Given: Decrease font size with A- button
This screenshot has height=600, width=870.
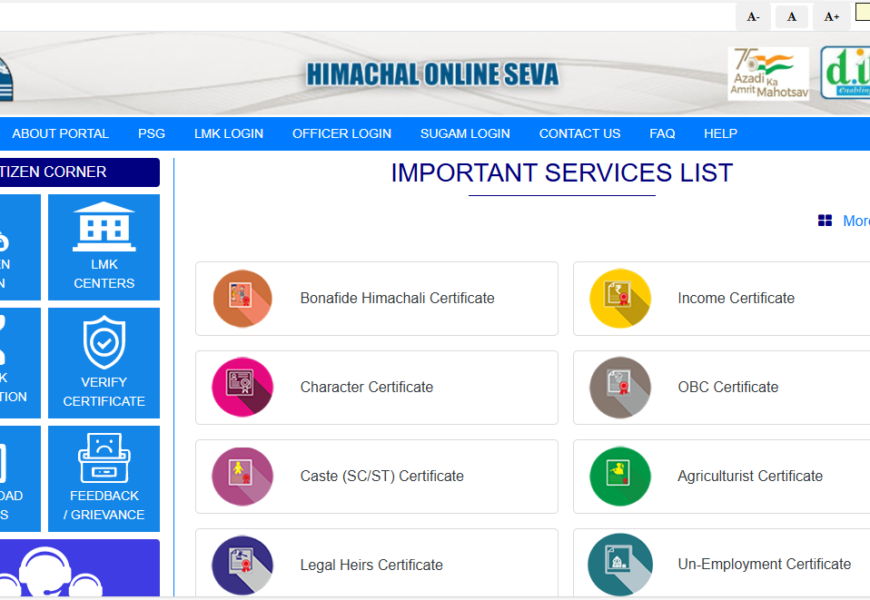Looking at the screenshot, I should (x=753, y=17).
